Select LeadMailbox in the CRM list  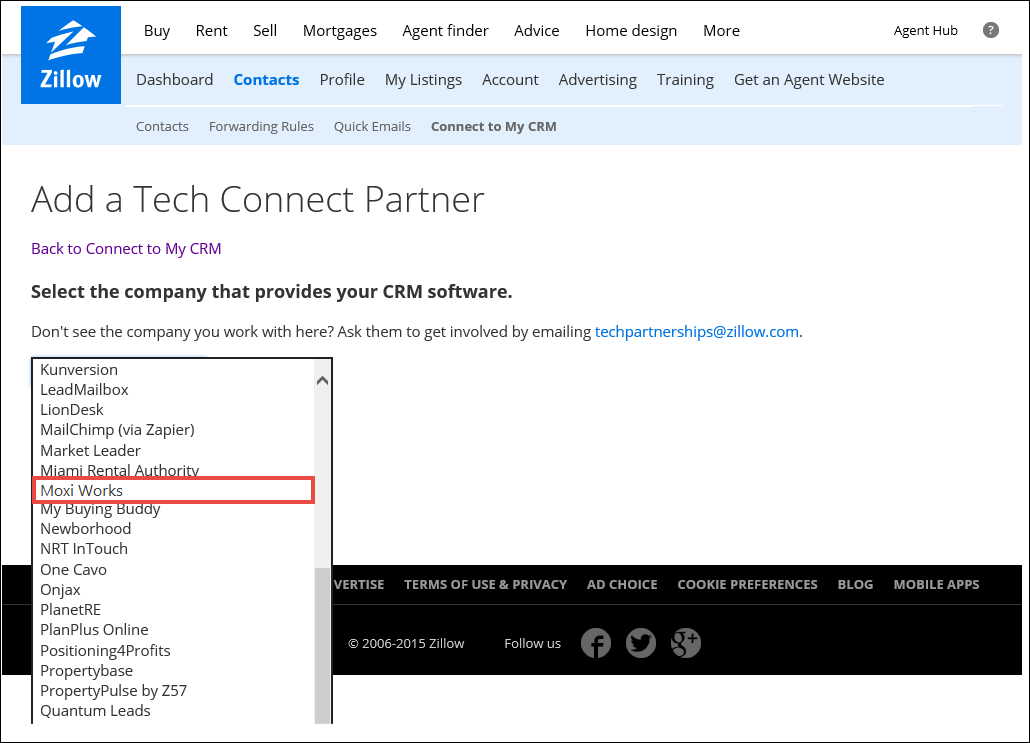pos(174,390)
